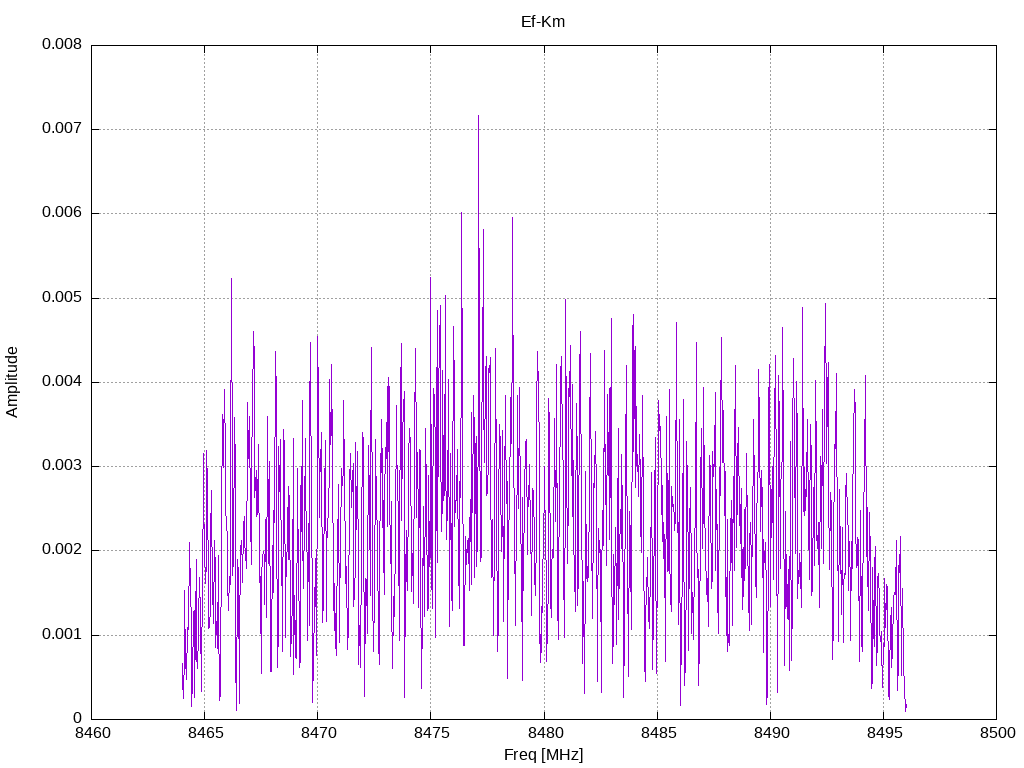Click the x-axis tick label 8460
This screenshot has width=1024, height=768.
92,733
